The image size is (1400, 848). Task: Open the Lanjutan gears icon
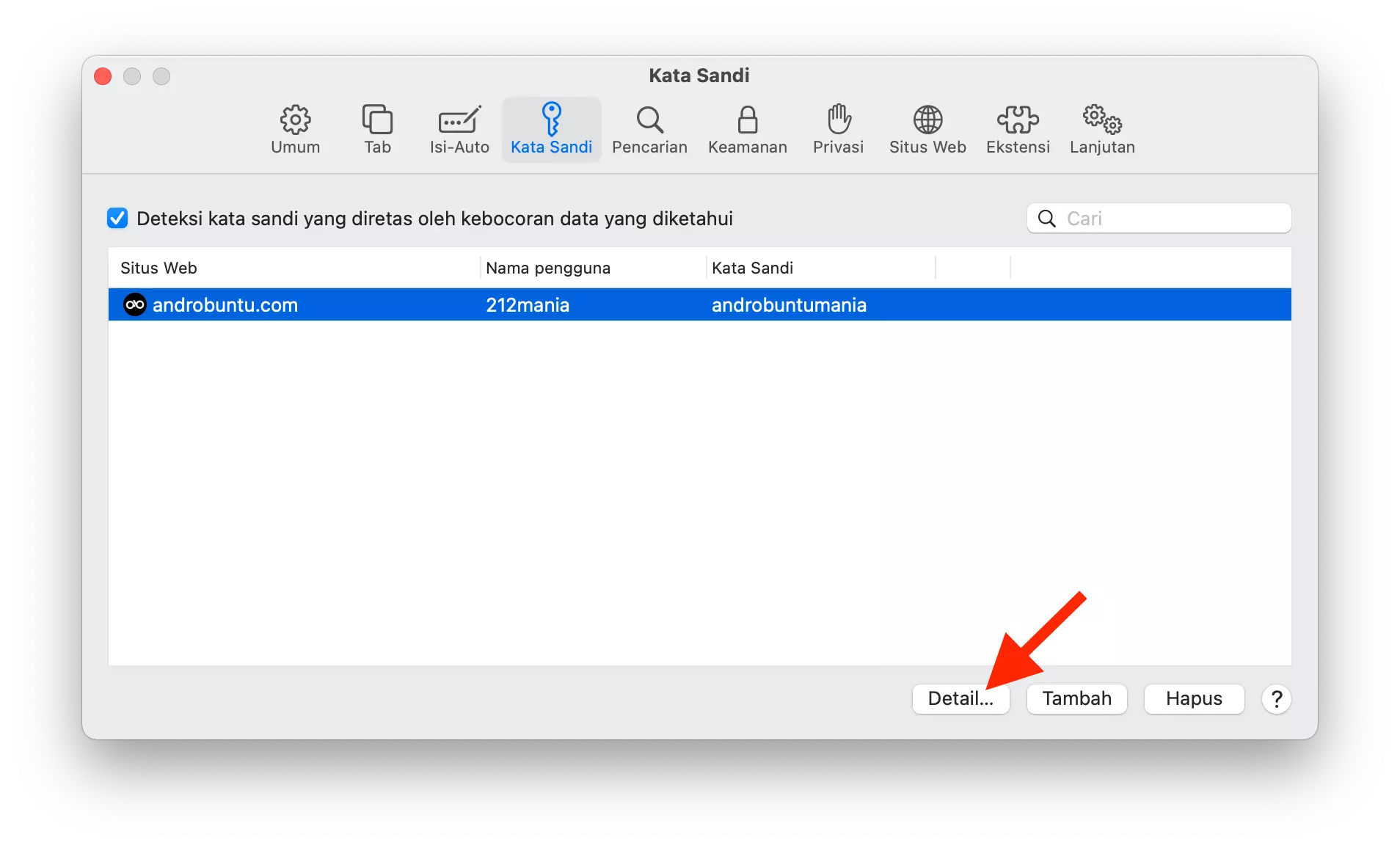point(1102,129)
